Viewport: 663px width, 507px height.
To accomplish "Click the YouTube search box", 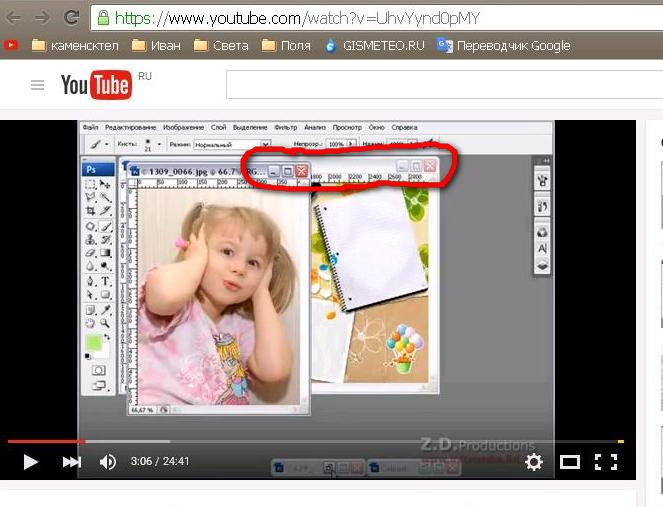I will pos(440,86).
